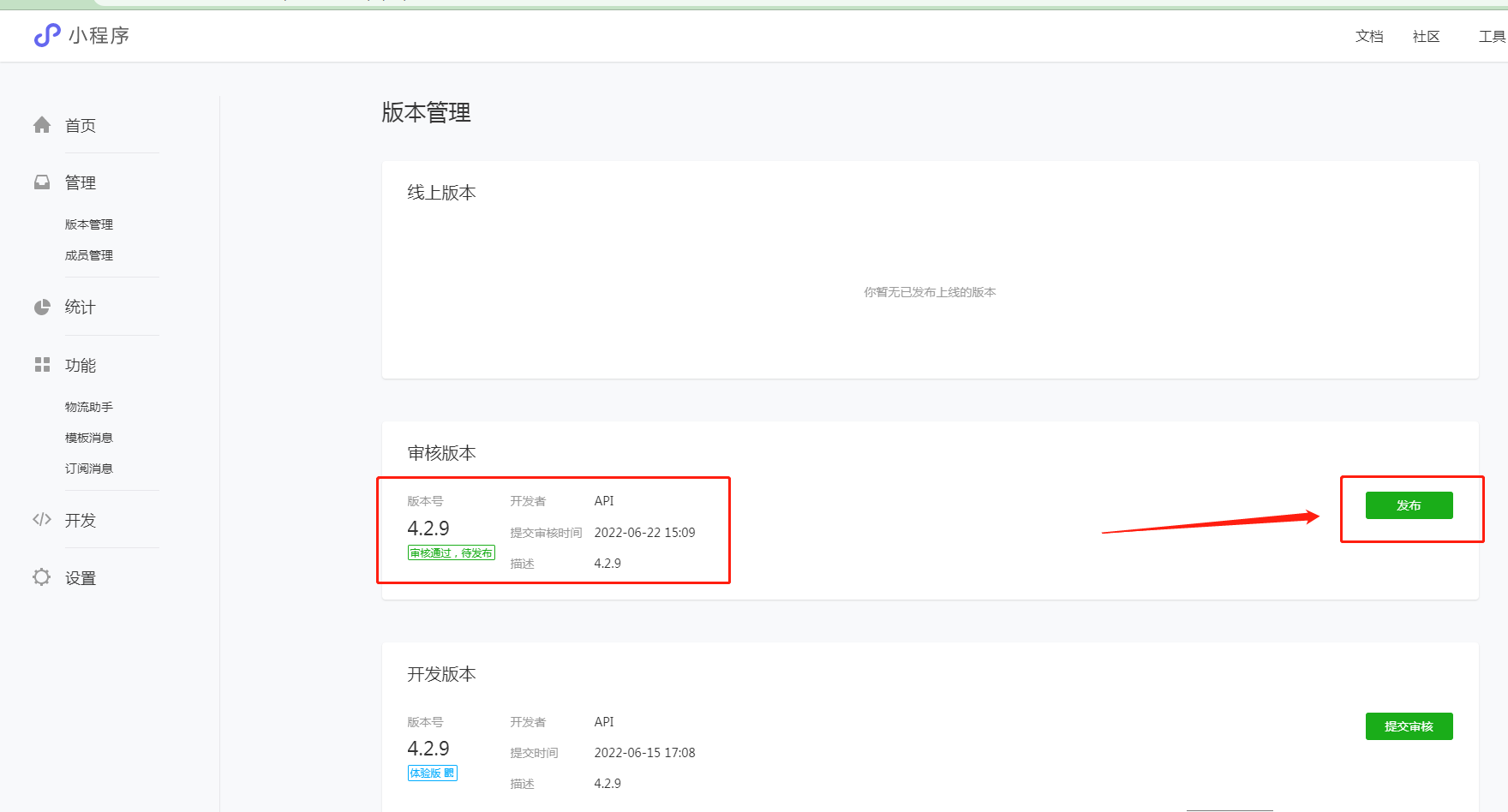Open the 工具 link in the header
Image resolution: width=1508 pixels, height=812 pixels.
pos(1492,36)
